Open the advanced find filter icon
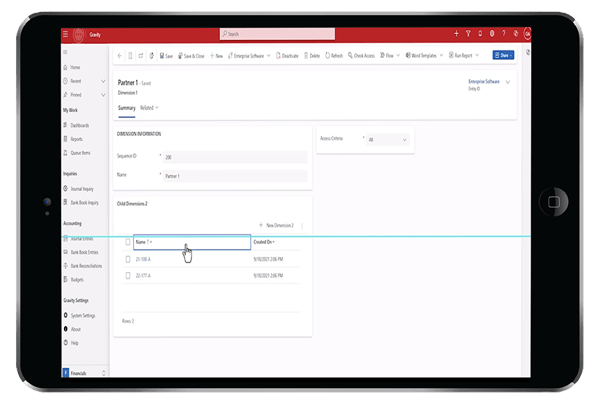Screen dimensions: 600x408 [x=468, y=34]
